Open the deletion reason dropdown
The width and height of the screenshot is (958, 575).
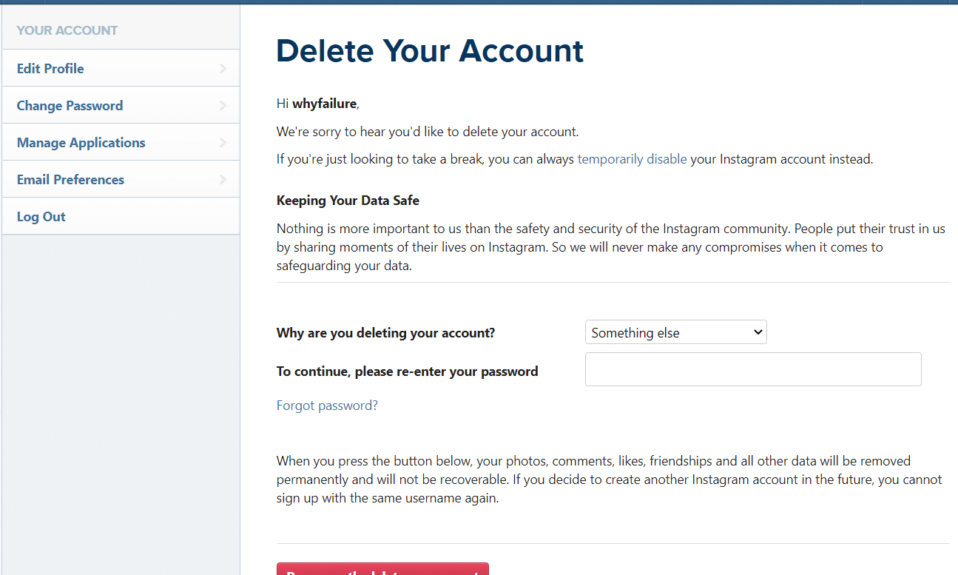click(675, 333)
